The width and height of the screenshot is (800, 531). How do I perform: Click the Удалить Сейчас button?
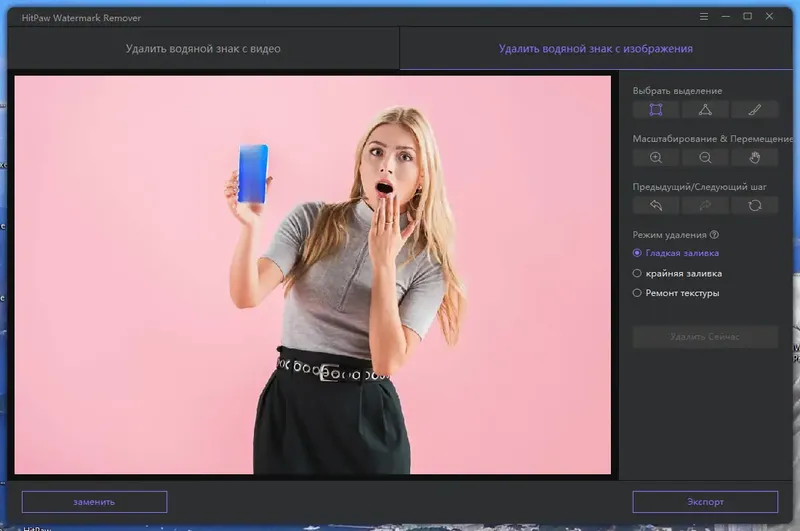pos(705,337)
